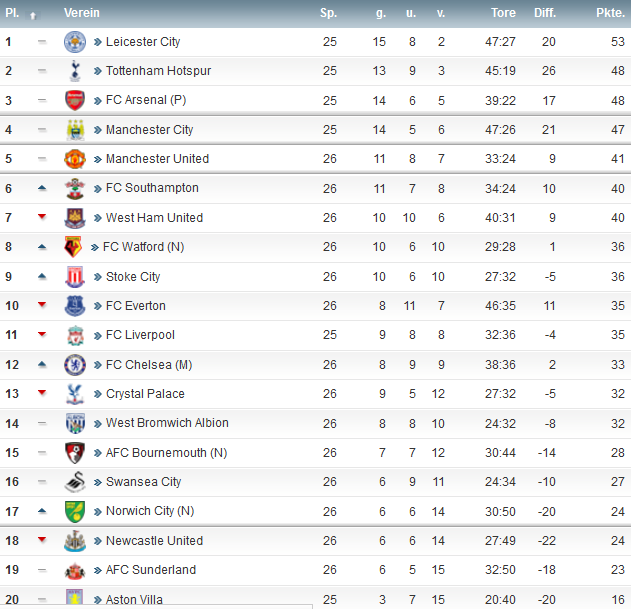This screenshot has width=631, height=609.
Task: Click the Swansea City swan crest
Action: [75, 482]
